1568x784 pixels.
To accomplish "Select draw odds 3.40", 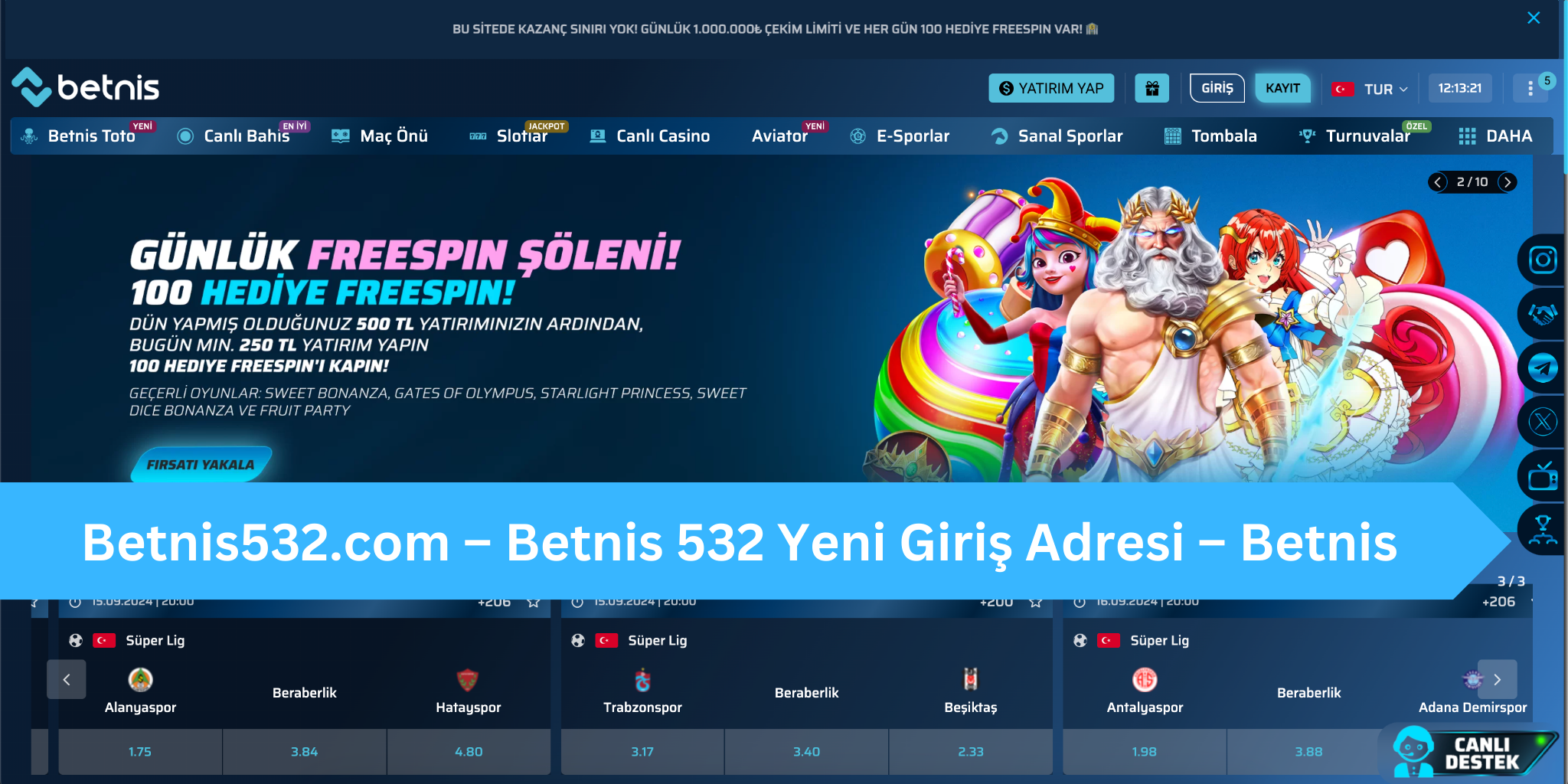I will pos(807,752).
